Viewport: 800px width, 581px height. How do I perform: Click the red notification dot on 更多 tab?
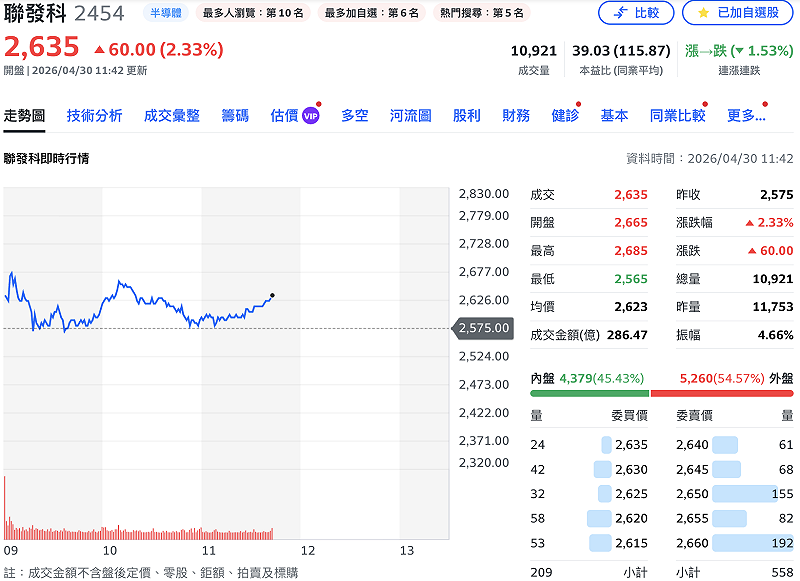coord(765,102)
